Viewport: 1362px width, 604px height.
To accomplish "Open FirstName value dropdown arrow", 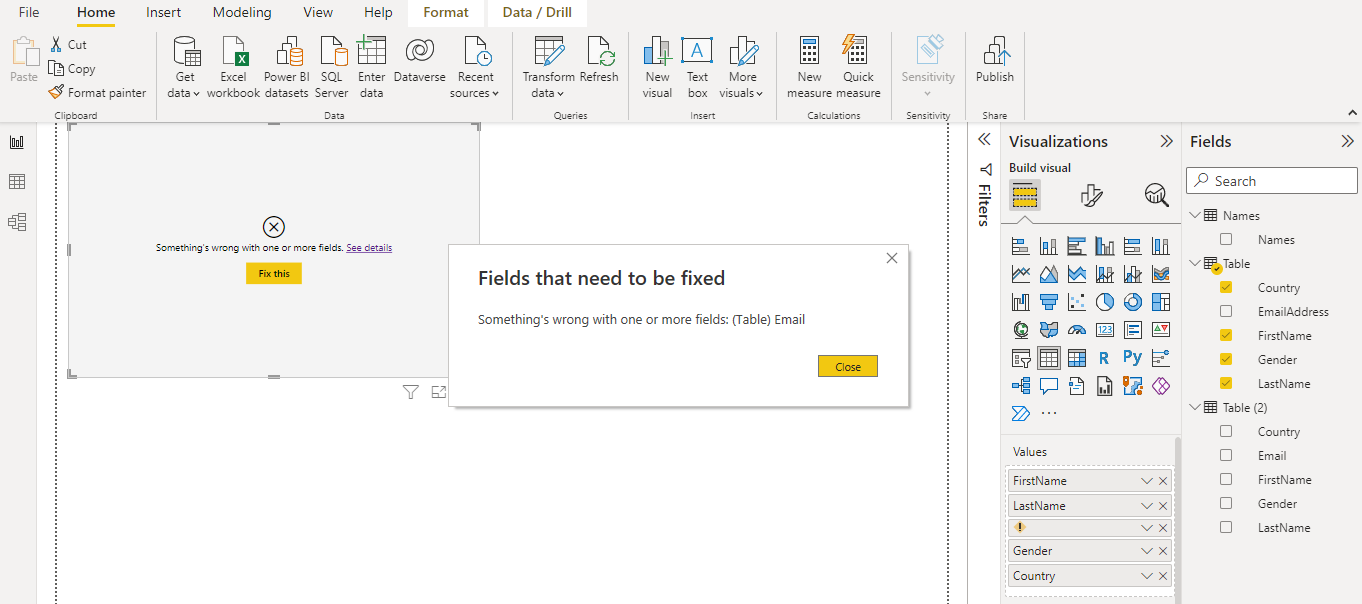I will pos(1147,481).
